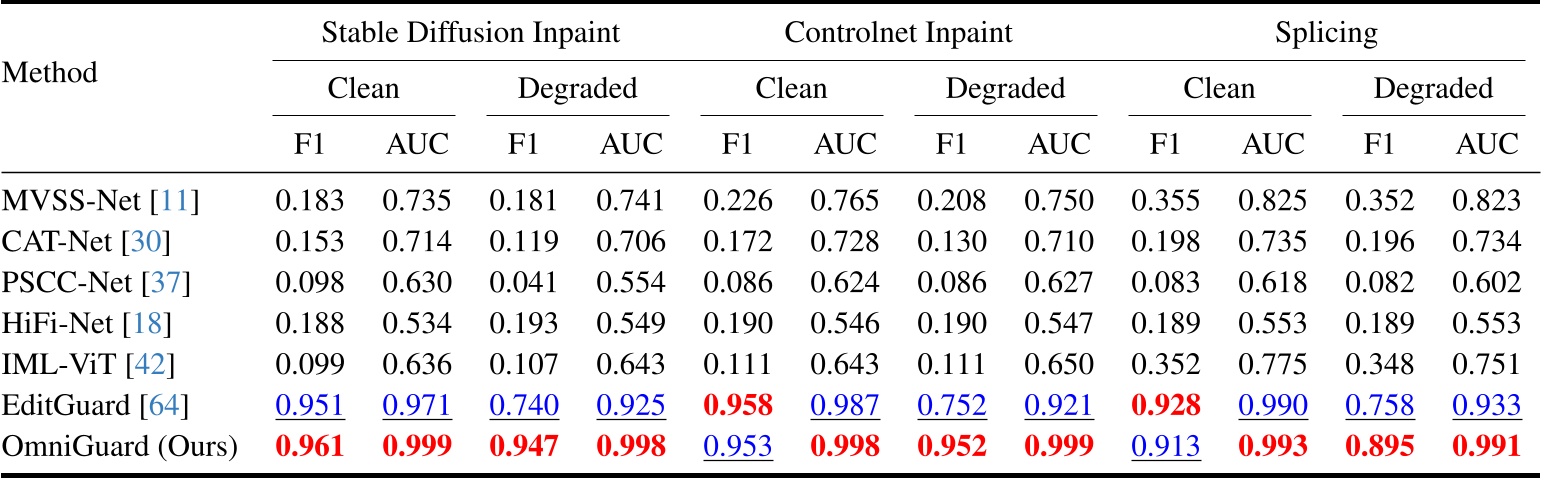Click the CAT-Net citation link 30
The image size is (1544, 481).
(x=159, y=241)
